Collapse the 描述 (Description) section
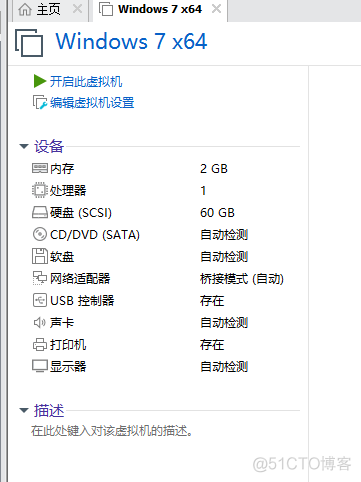This screenshot has width=361, height=482. (x=24, y=410)
